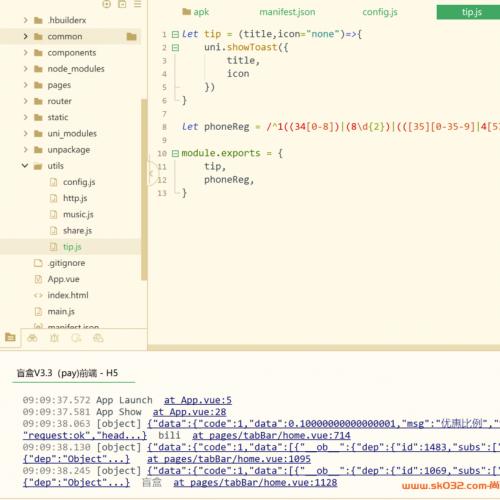Expand the uni_modules folder
The height and width of the screenshot is (500, 500).
coord(26,133)
